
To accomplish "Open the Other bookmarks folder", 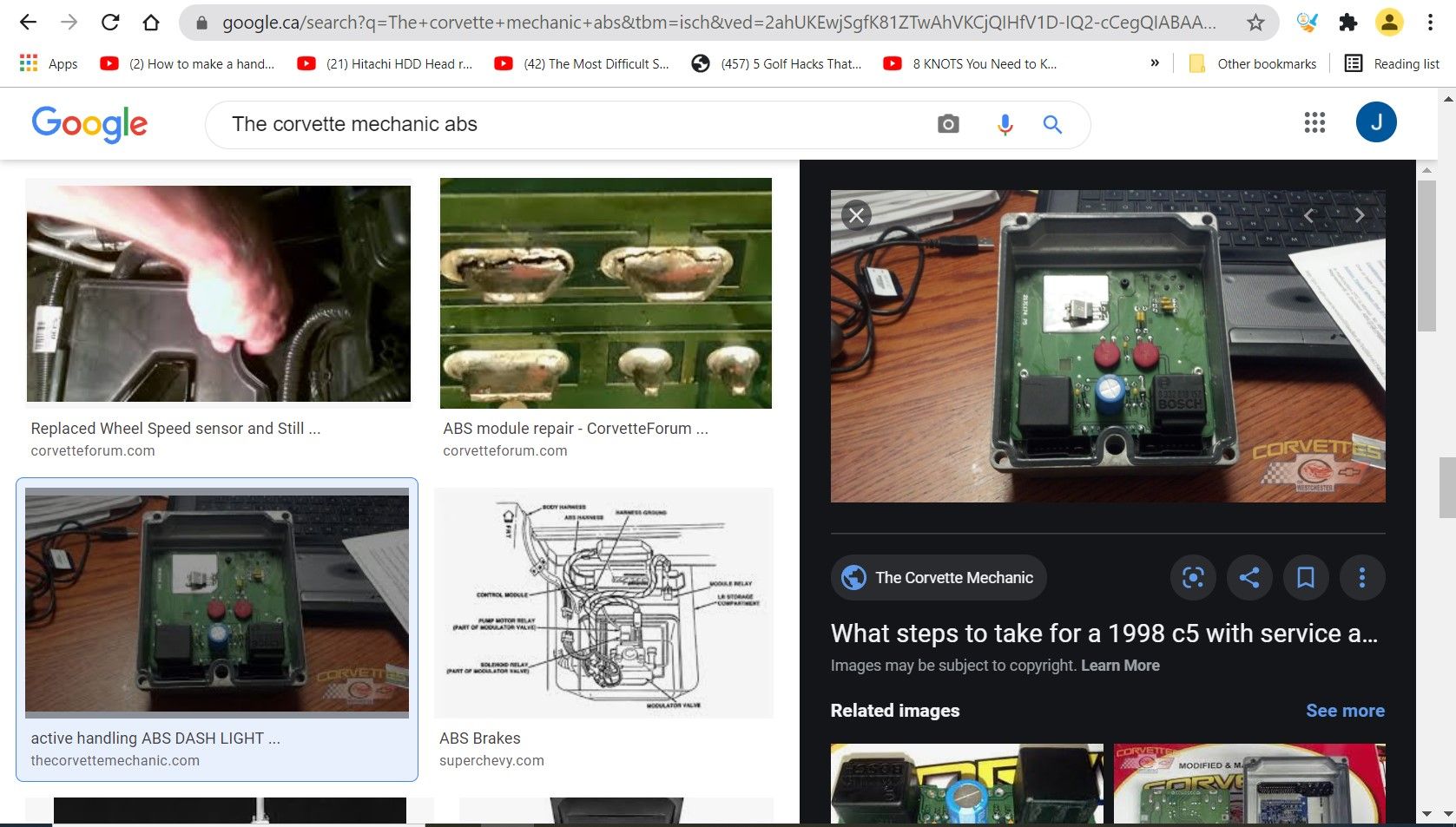I will (1252, 63).
